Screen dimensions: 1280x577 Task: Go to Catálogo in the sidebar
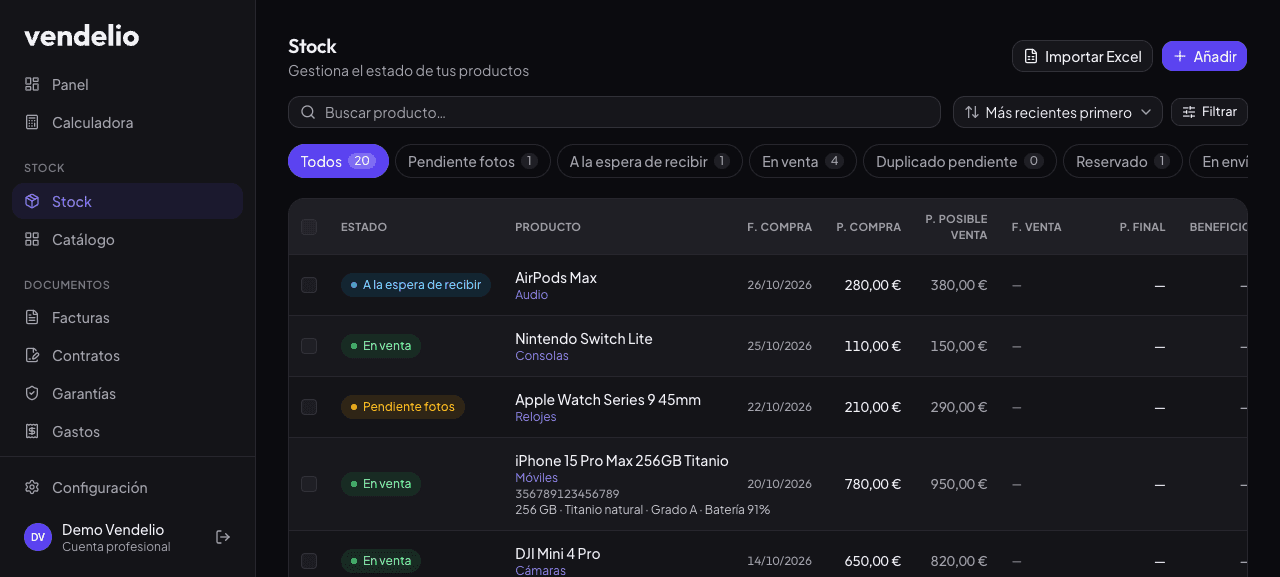click(128, 239)
